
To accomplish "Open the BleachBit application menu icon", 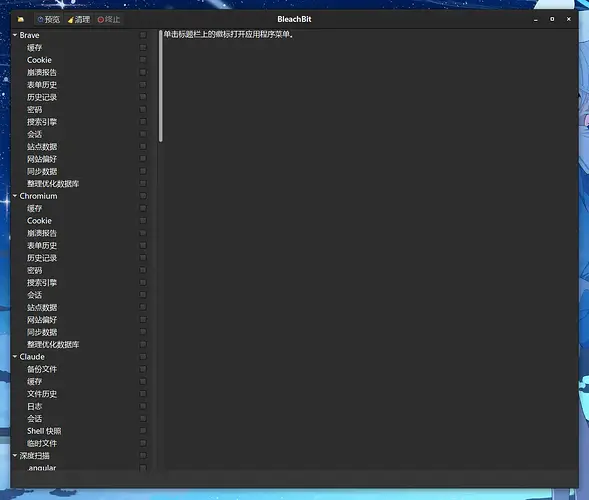I will coord(21,19).
